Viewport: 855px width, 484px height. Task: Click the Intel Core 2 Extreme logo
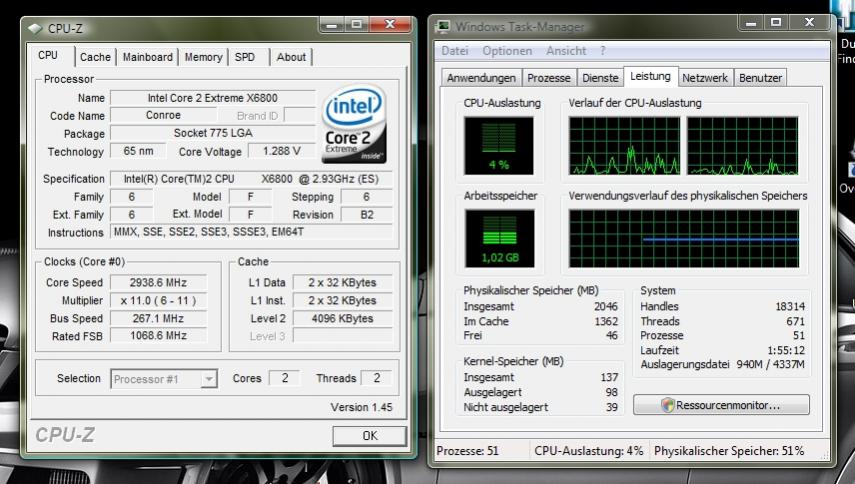[354, 124]
